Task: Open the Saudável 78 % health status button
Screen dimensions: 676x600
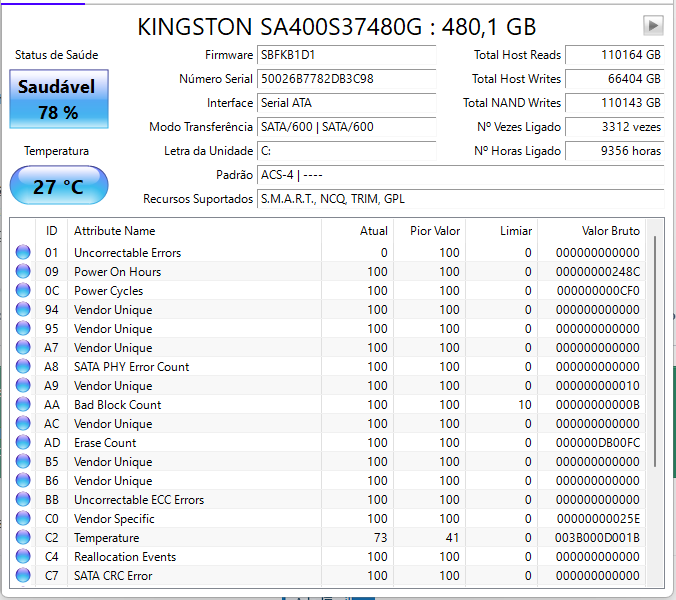Action: (x=59, y=99)
